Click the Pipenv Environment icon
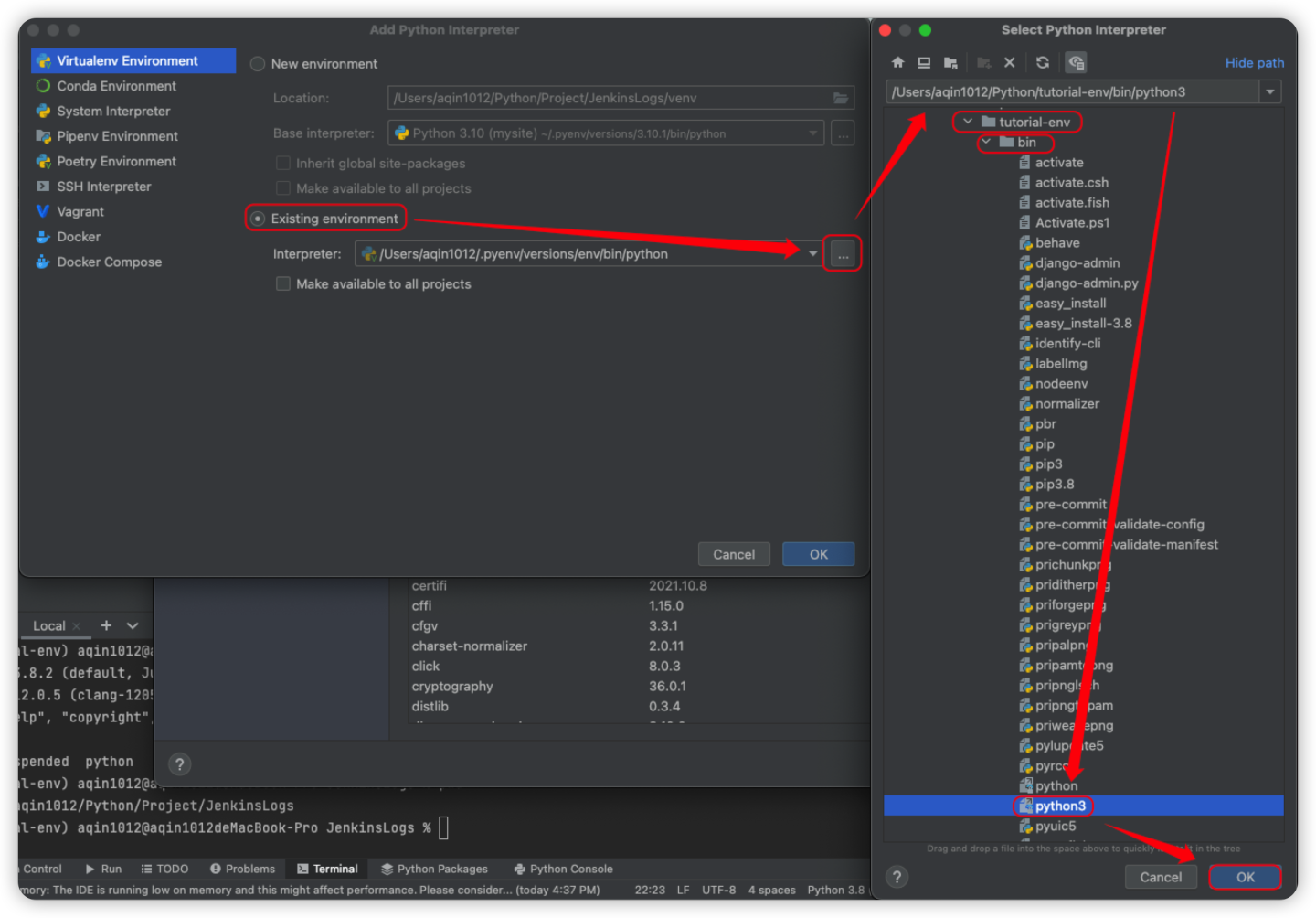 coord(43,136)
